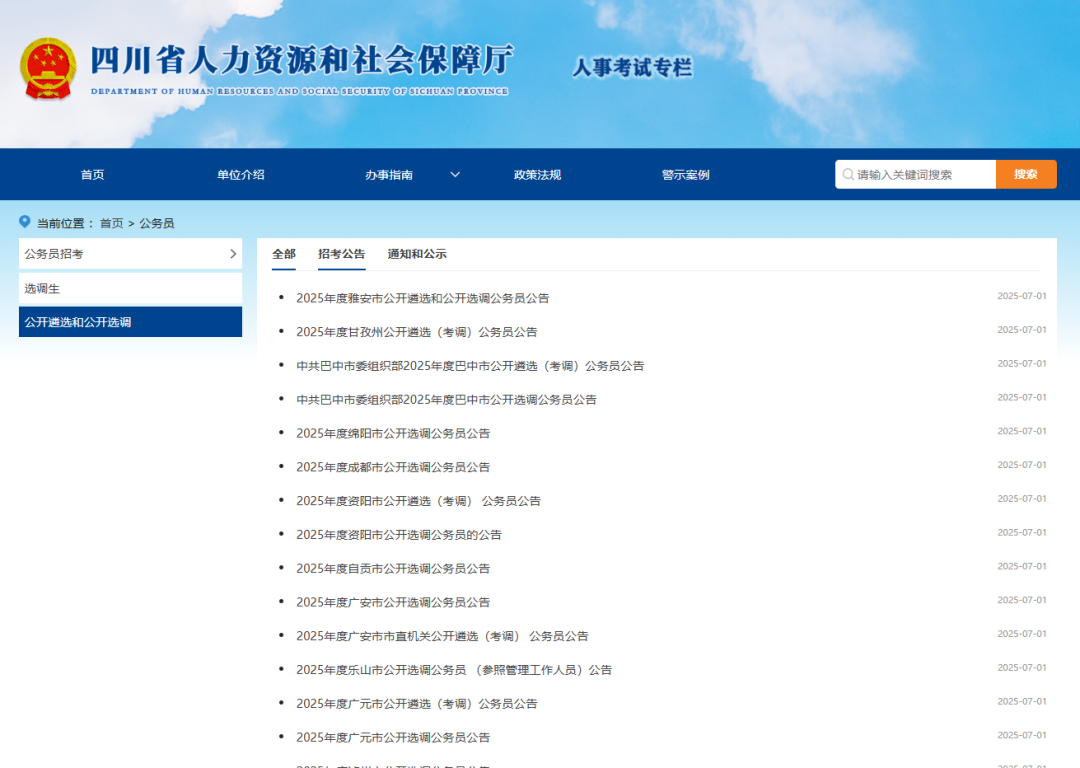The width and height of the screenshot is (1080, 768).
Task: Switch to the 全部 tab
Action: click(x=284, y=254)
